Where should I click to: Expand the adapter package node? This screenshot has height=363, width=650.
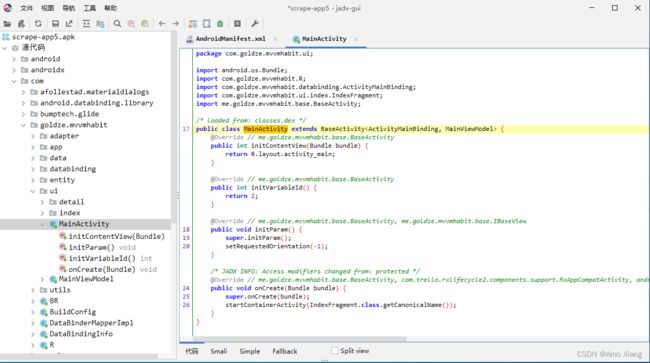33,136
